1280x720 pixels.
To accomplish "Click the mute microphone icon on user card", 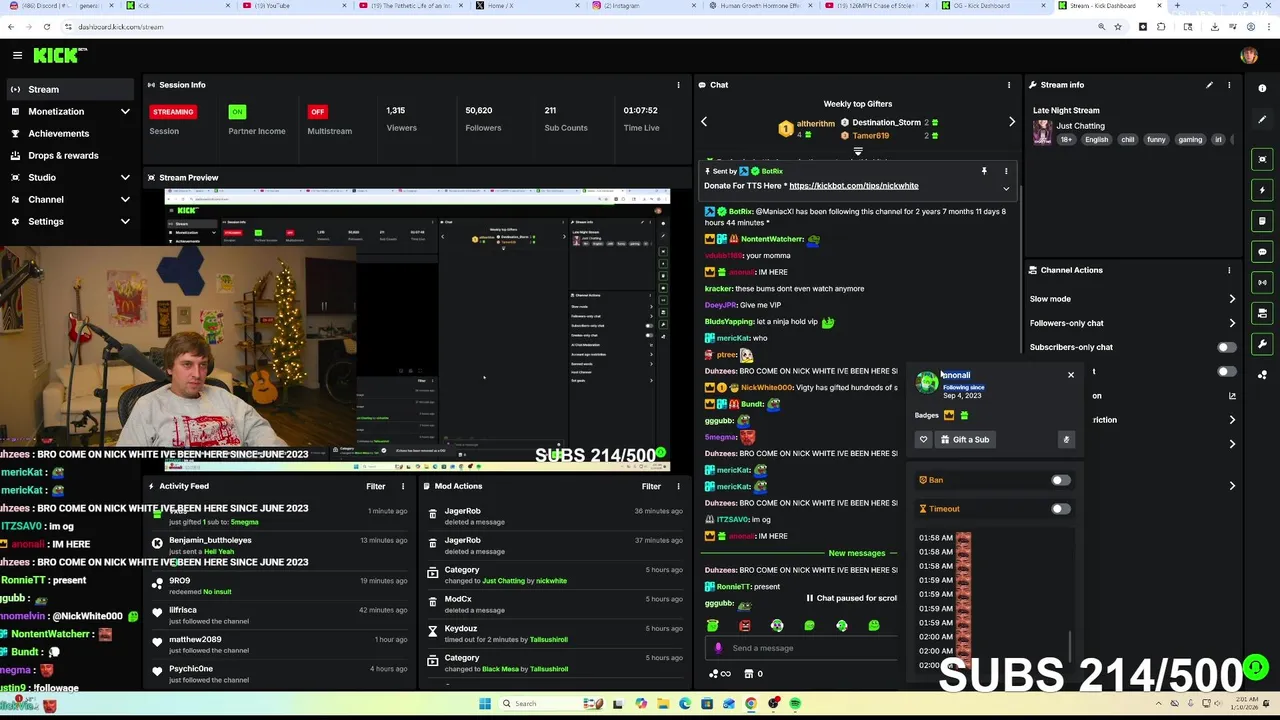I will [1066, 440].
